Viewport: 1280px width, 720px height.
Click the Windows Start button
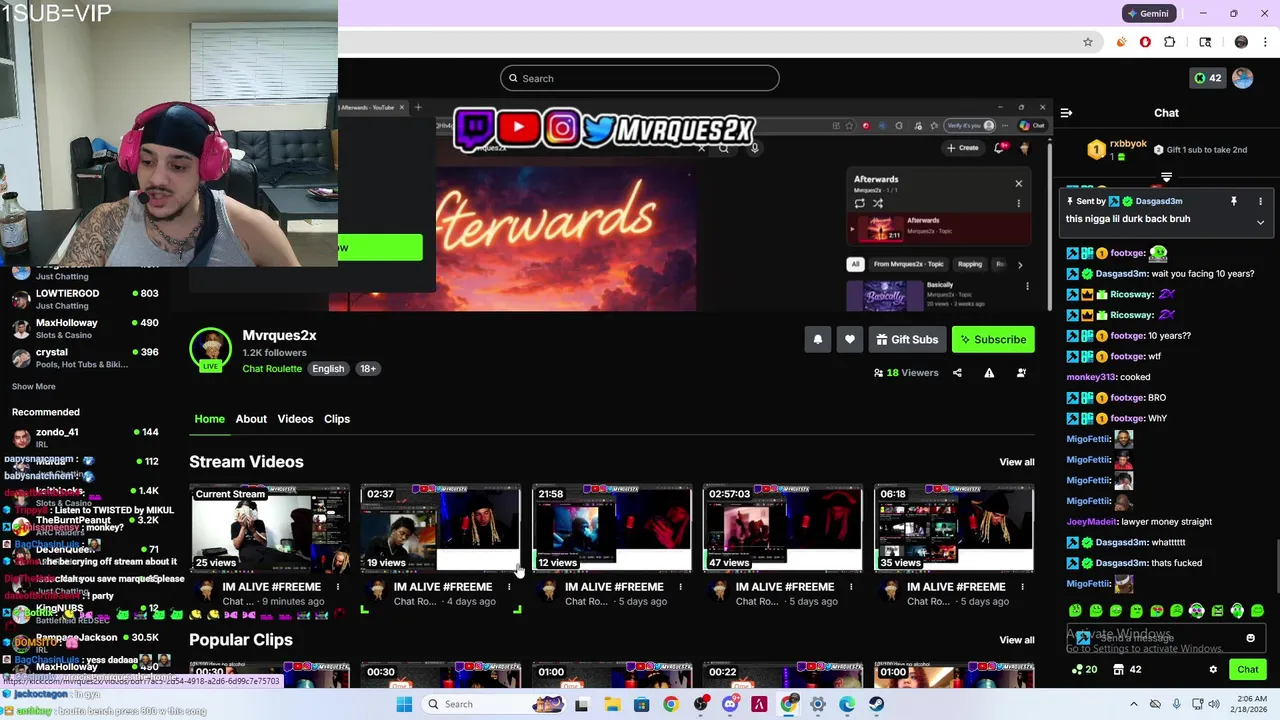404,704
